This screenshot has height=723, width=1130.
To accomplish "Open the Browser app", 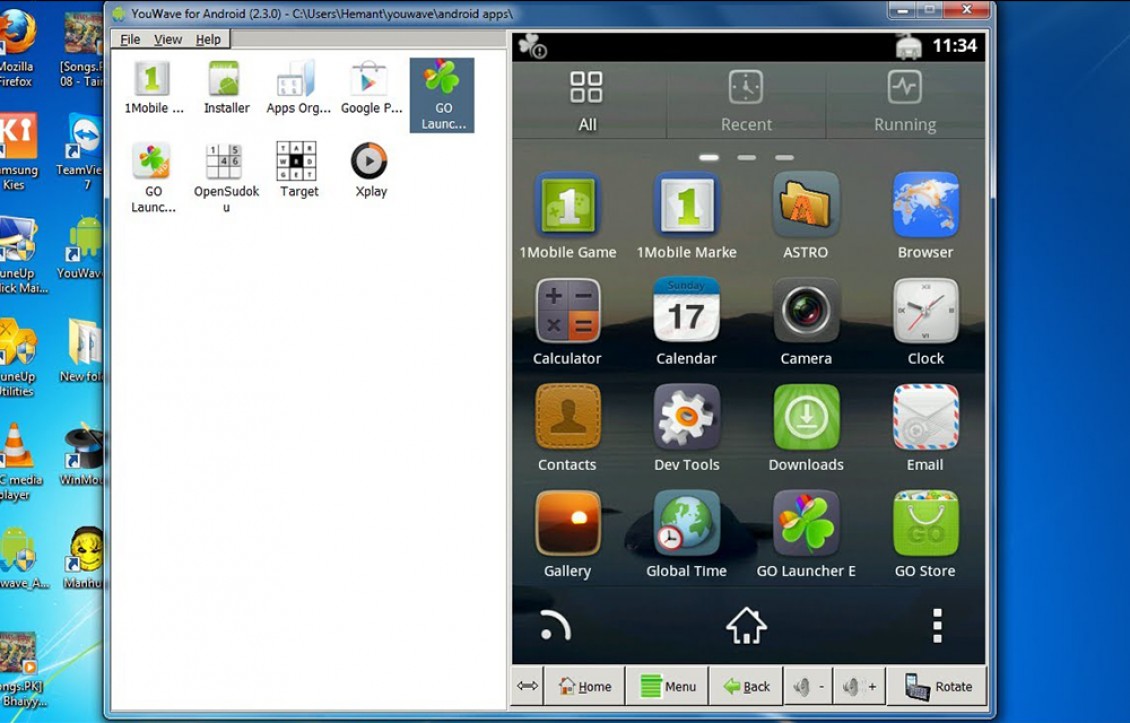I will point(925,216).
